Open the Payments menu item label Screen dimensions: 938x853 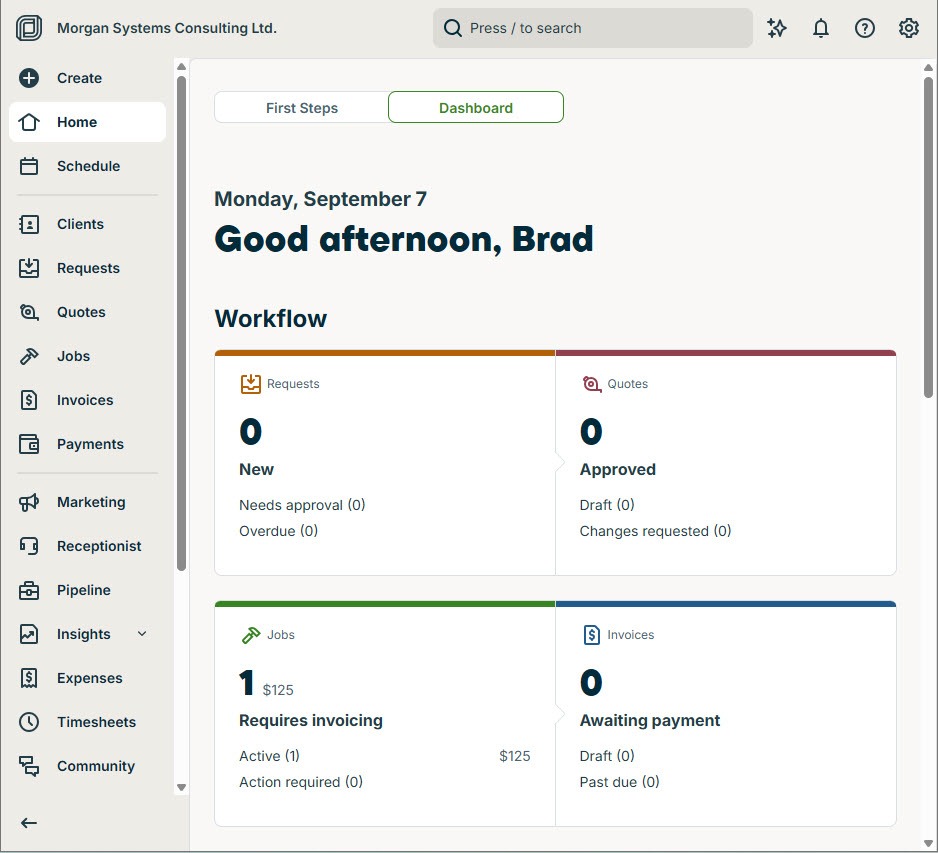(90, 444)
